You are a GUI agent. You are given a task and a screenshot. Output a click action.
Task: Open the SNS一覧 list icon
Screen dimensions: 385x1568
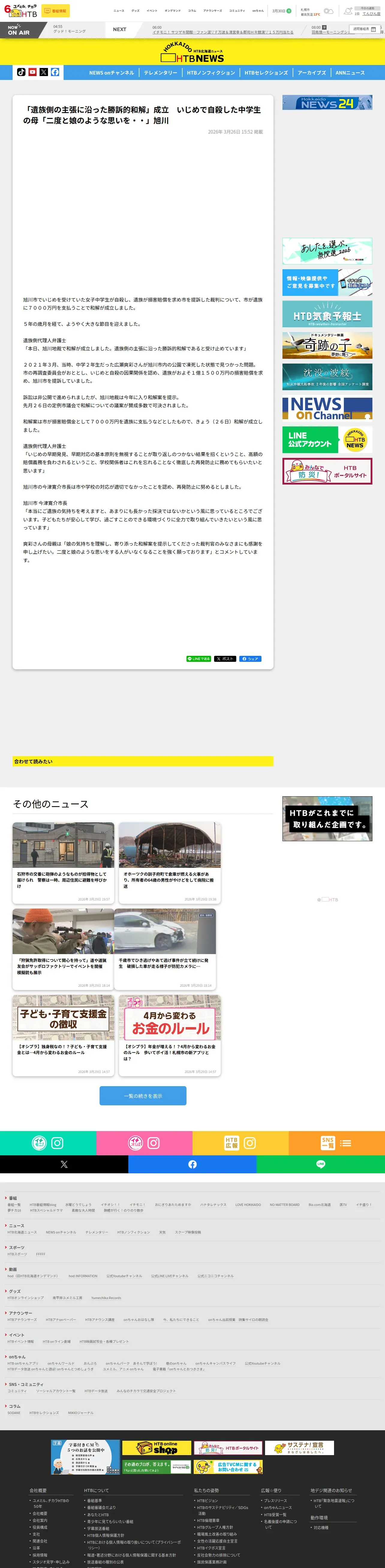(x=345, y=1143)
